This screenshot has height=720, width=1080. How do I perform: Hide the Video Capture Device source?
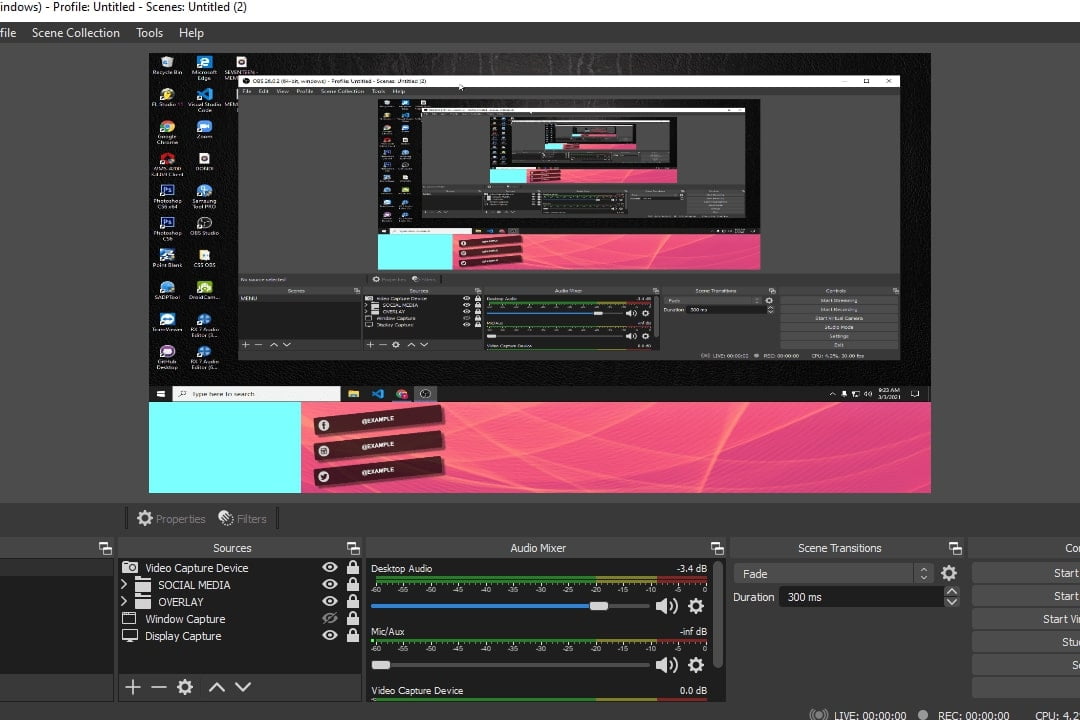(x=330, y=567)
